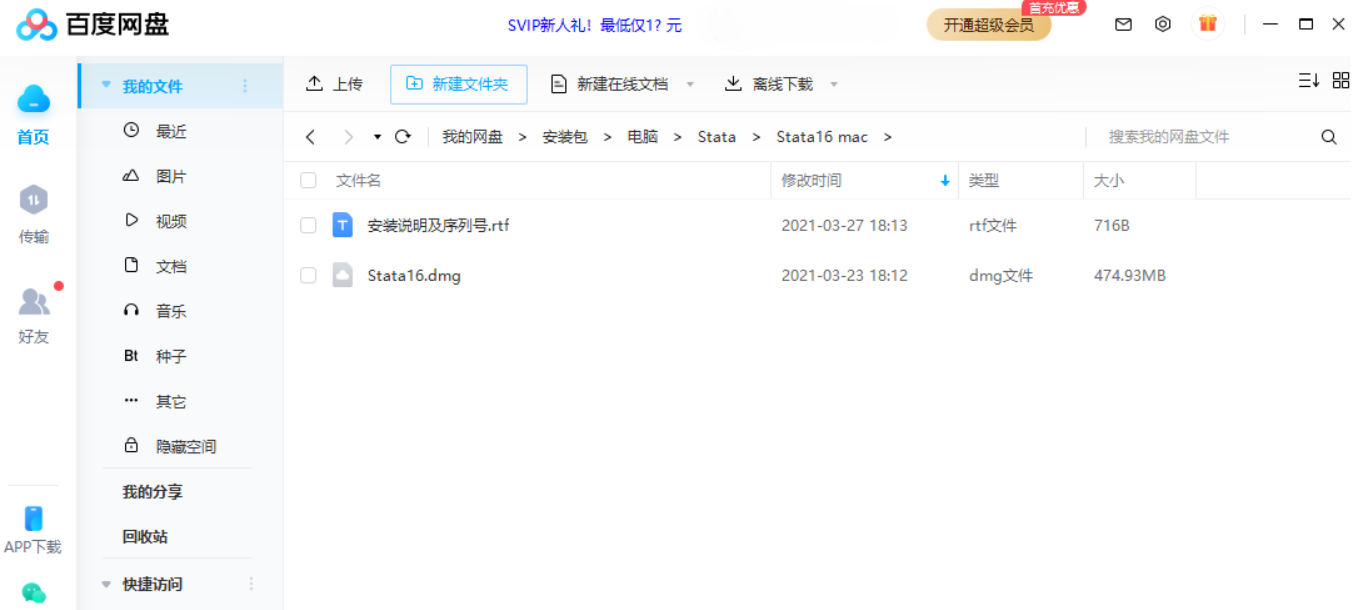Click the 开通超级会员 button
The image size is (1353, 610).
tap(989, 25)
